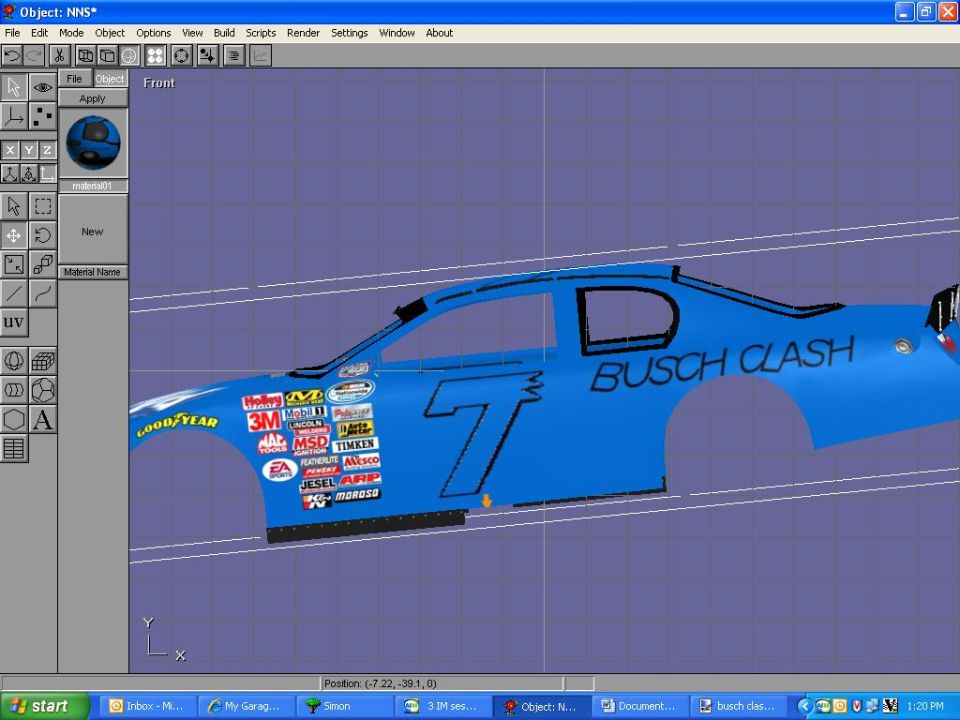This screenshot has width=960, height=720.
Task: Switch to point edit mode
Action: click(43, 116)
